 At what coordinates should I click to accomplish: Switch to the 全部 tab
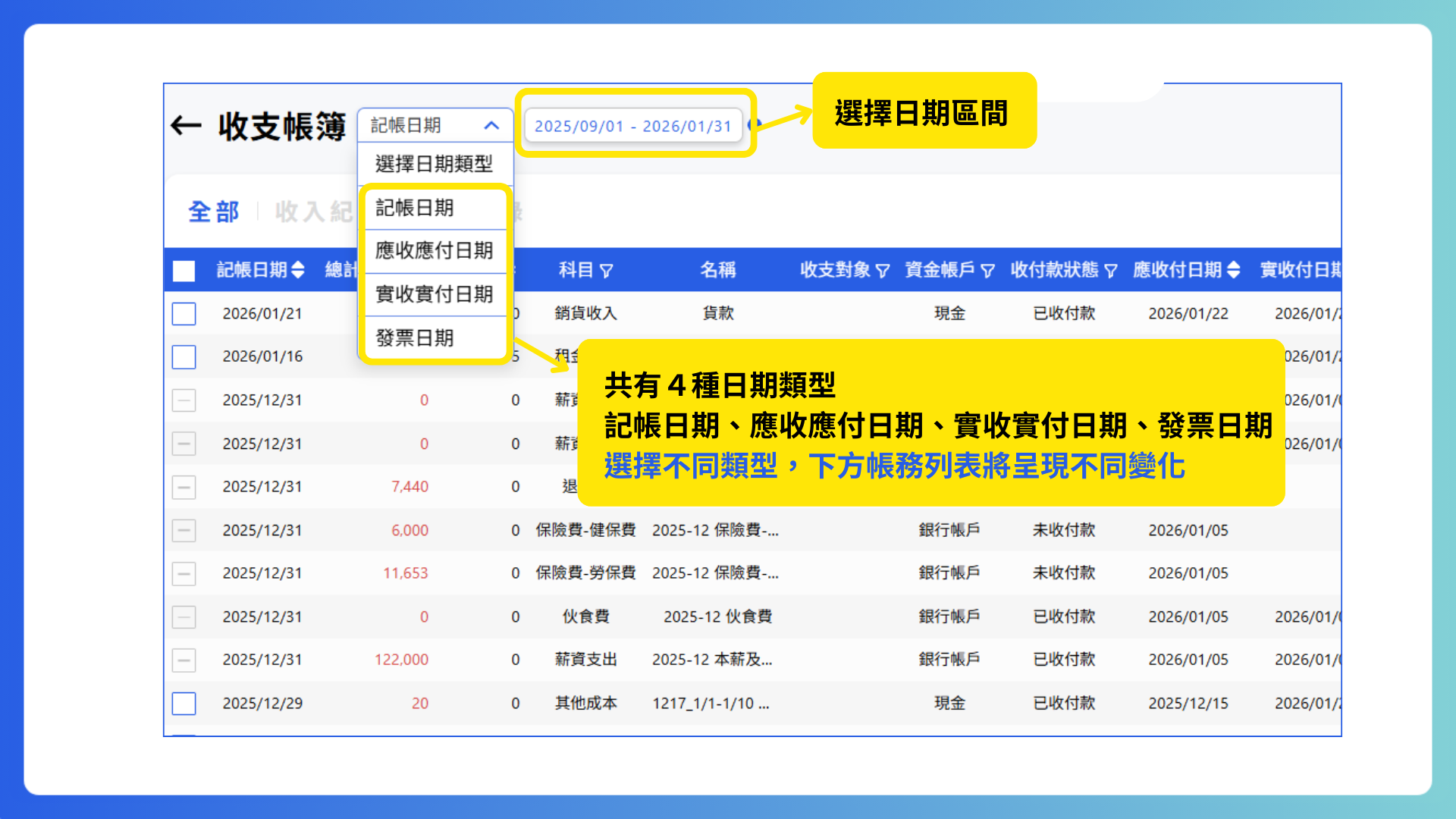coord(215,212)
